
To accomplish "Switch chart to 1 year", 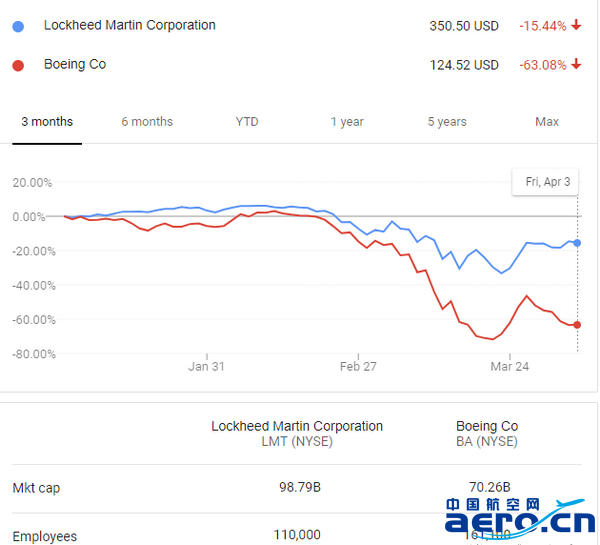I will pos(347,122).
